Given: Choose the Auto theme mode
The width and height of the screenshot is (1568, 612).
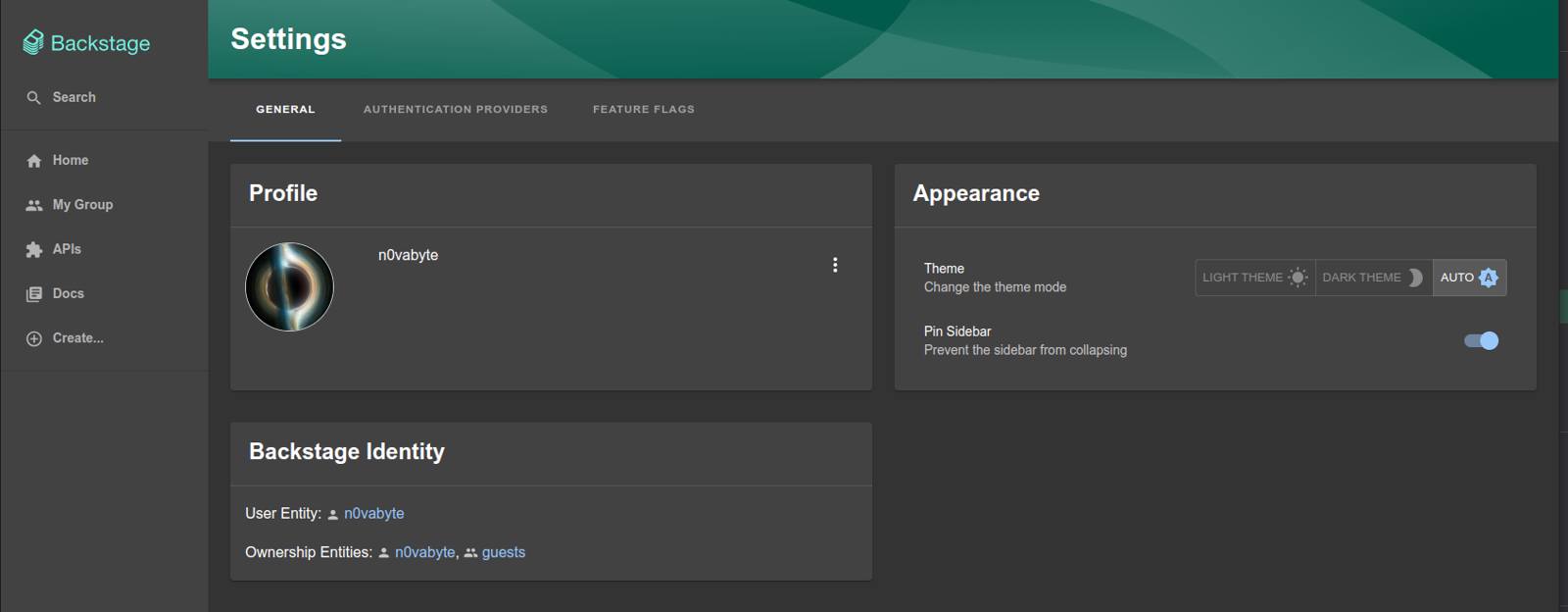Looking at the screenshot, I should (x=1469, y=278).
